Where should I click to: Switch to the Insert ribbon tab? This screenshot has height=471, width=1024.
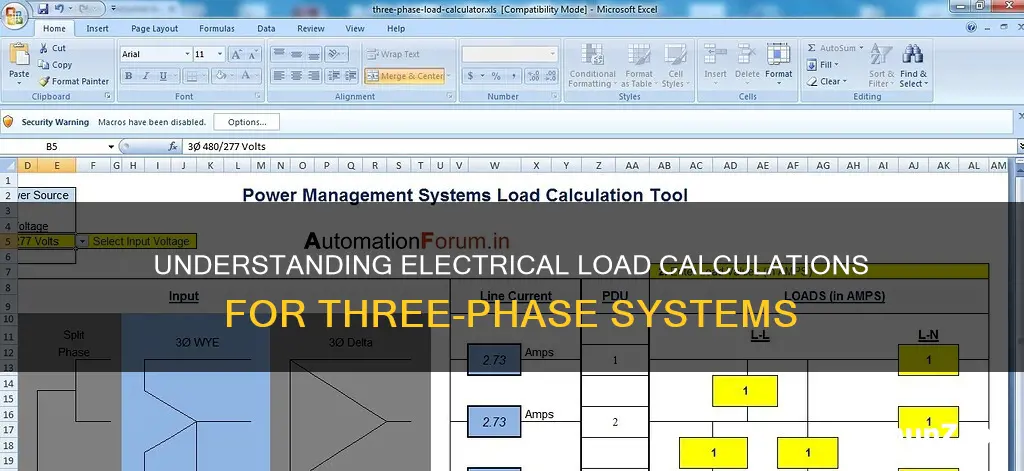[97, 29]
